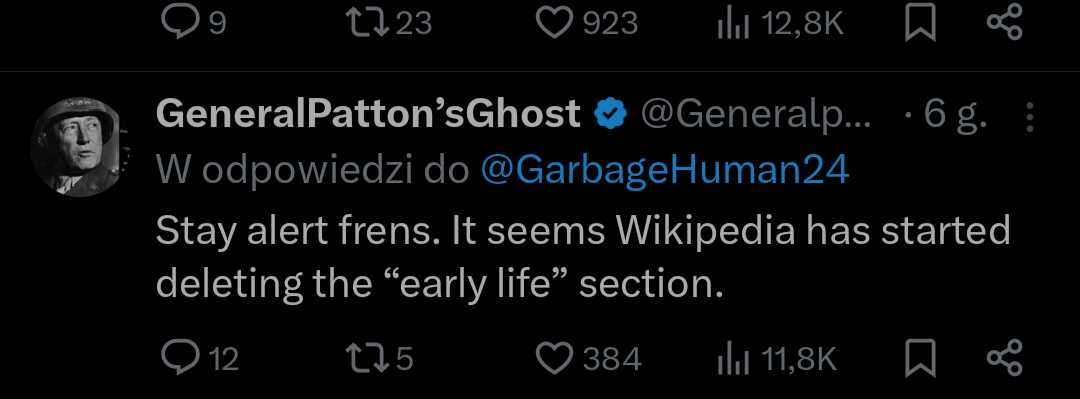Open @GarbageHuman24 profile link
The image size is (1080, 399).
click(x=664, y=170)
